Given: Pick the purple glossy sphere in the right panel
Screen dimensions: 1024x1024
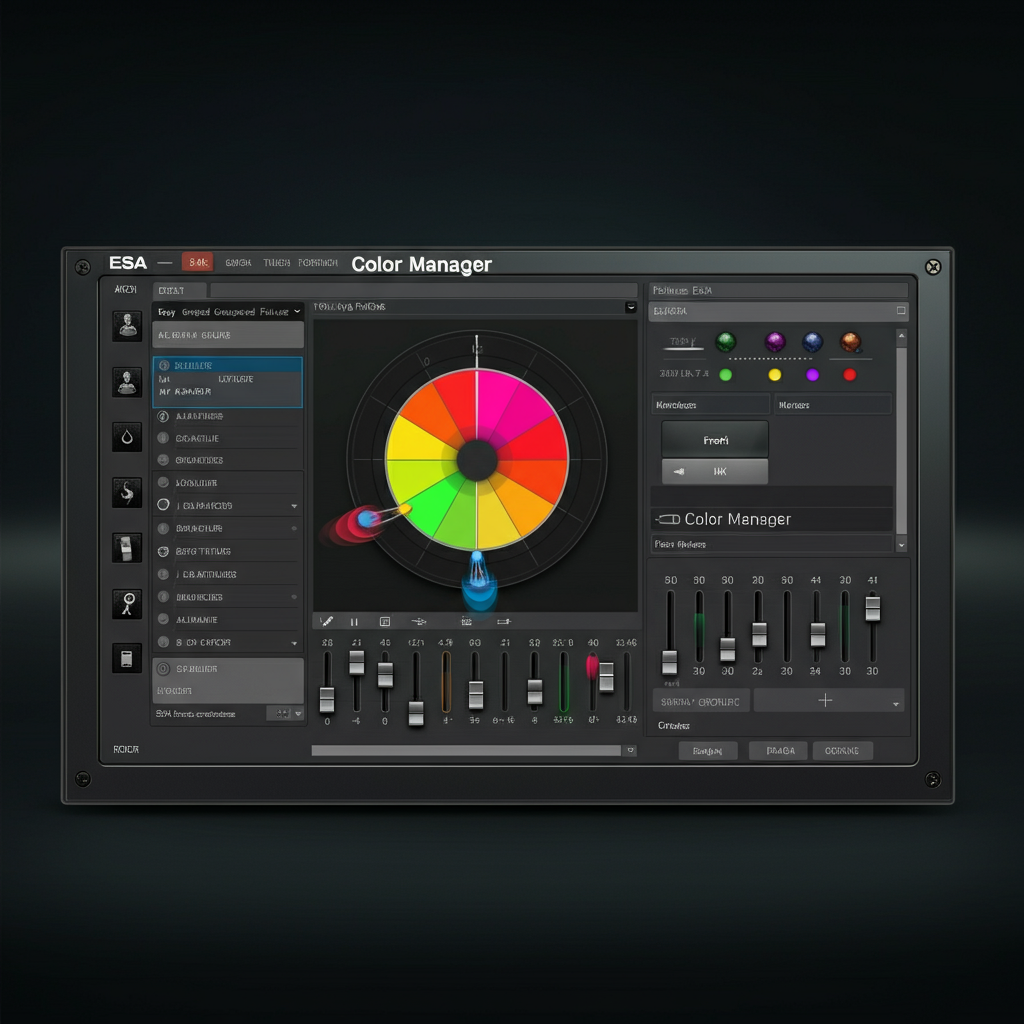Looking at the screenshot, I should [x=775, y=342].
